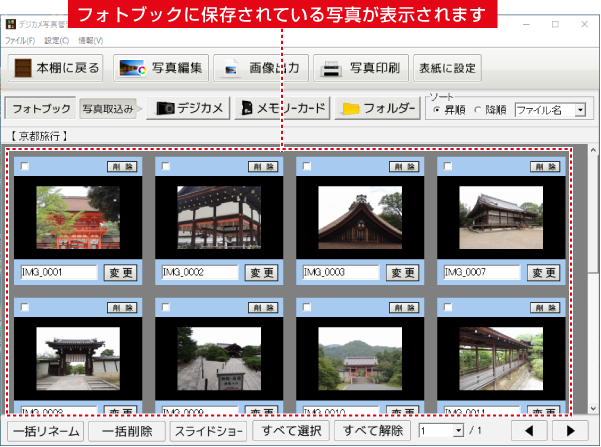This screenshot has width=601, height=447.
Task: Import photos from フォルダー folder
Action: pyautogui.click(x=377, y=108)
